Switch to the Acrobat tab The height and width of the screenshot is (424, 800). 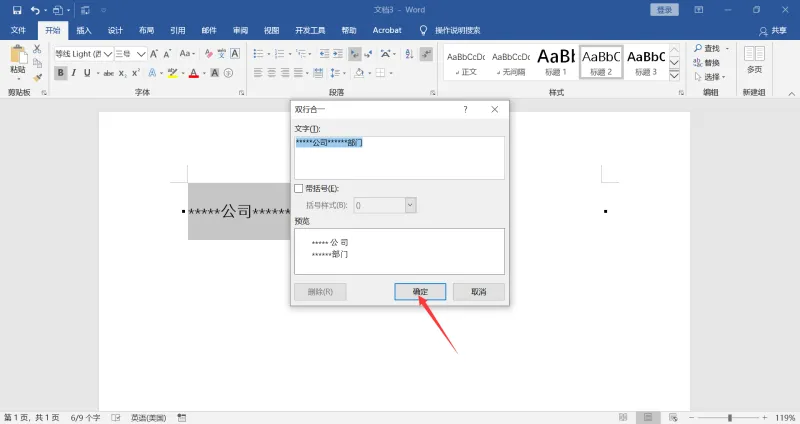(x=387, y=31)
